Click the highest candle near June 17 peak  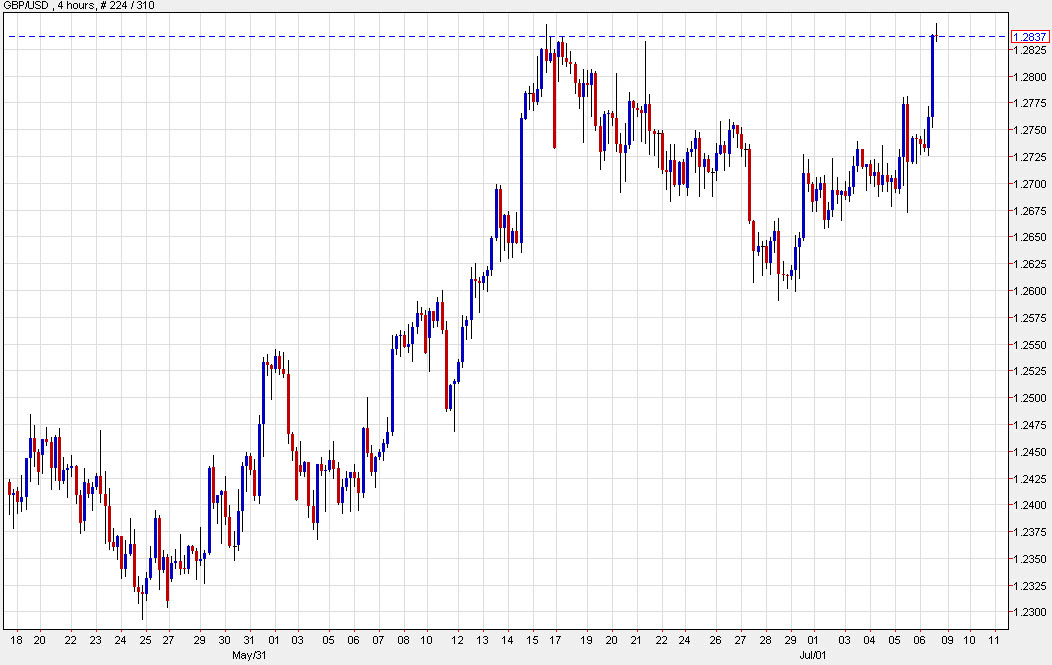[548, 50]
